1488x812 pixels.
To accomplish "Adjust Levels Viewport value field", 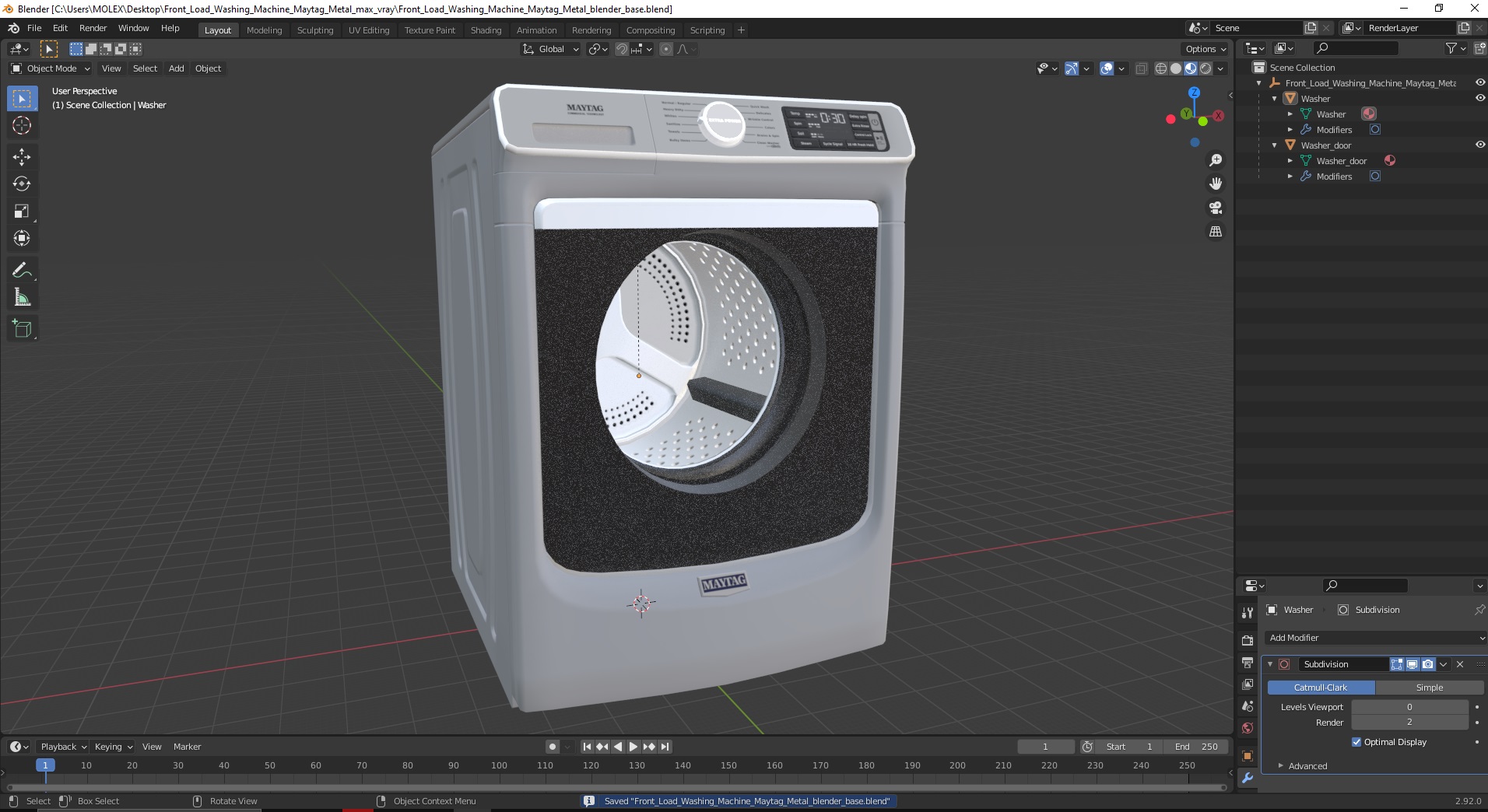I will click(1409, 707).
